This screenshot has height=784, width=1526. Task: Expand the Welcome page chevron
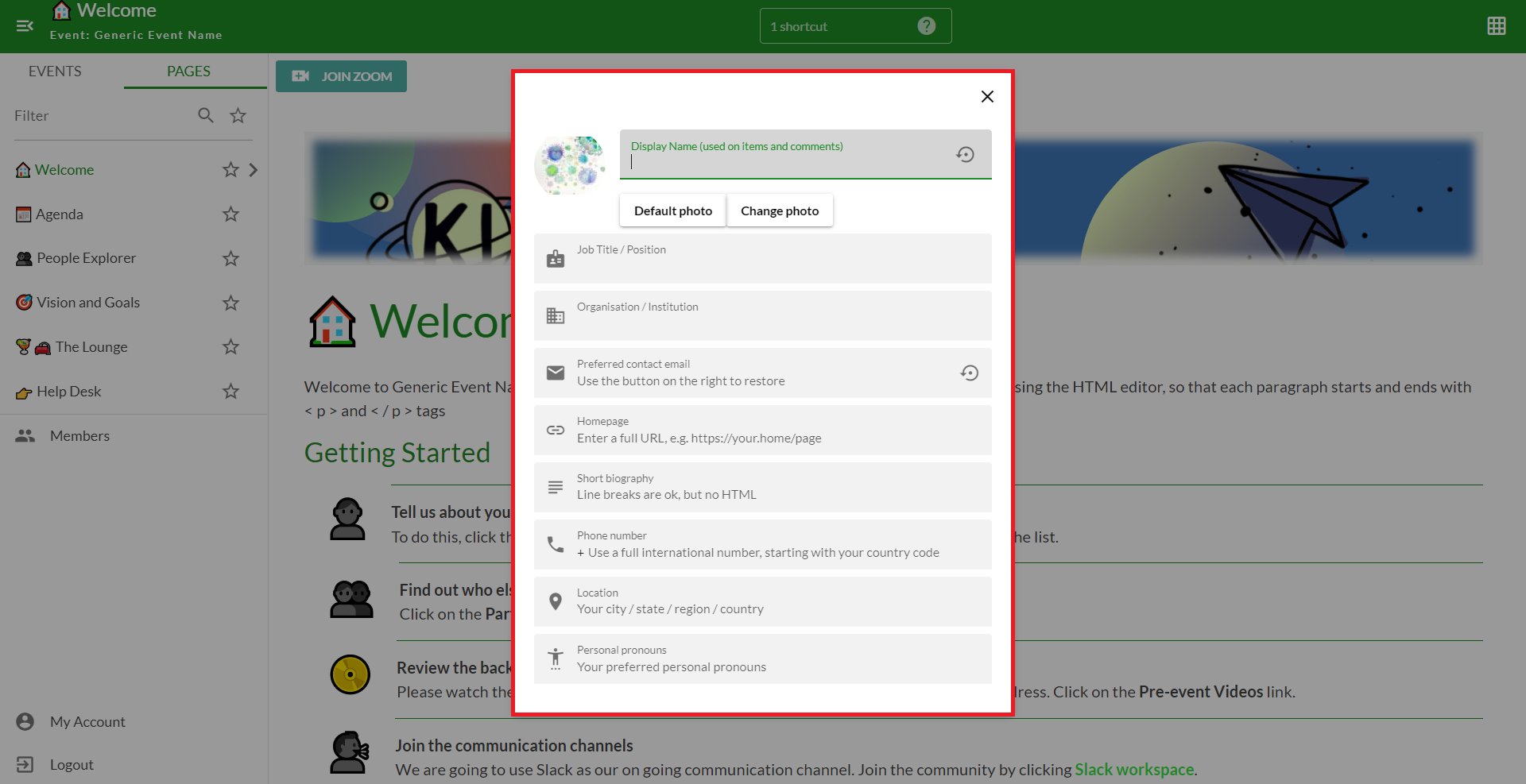[x=254, y=170]
